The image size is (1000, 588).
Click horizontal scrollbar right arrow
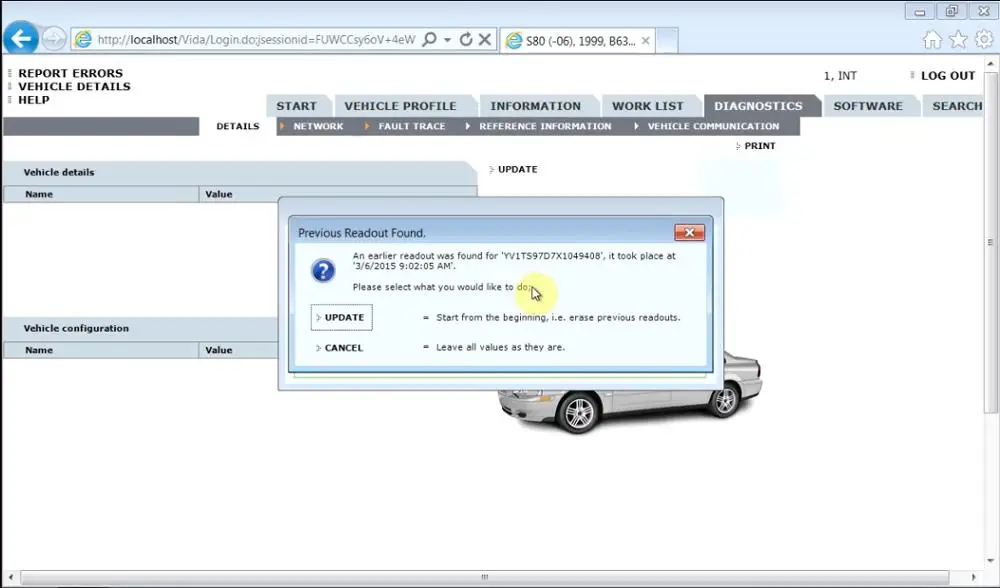click(x=973, y=577)
